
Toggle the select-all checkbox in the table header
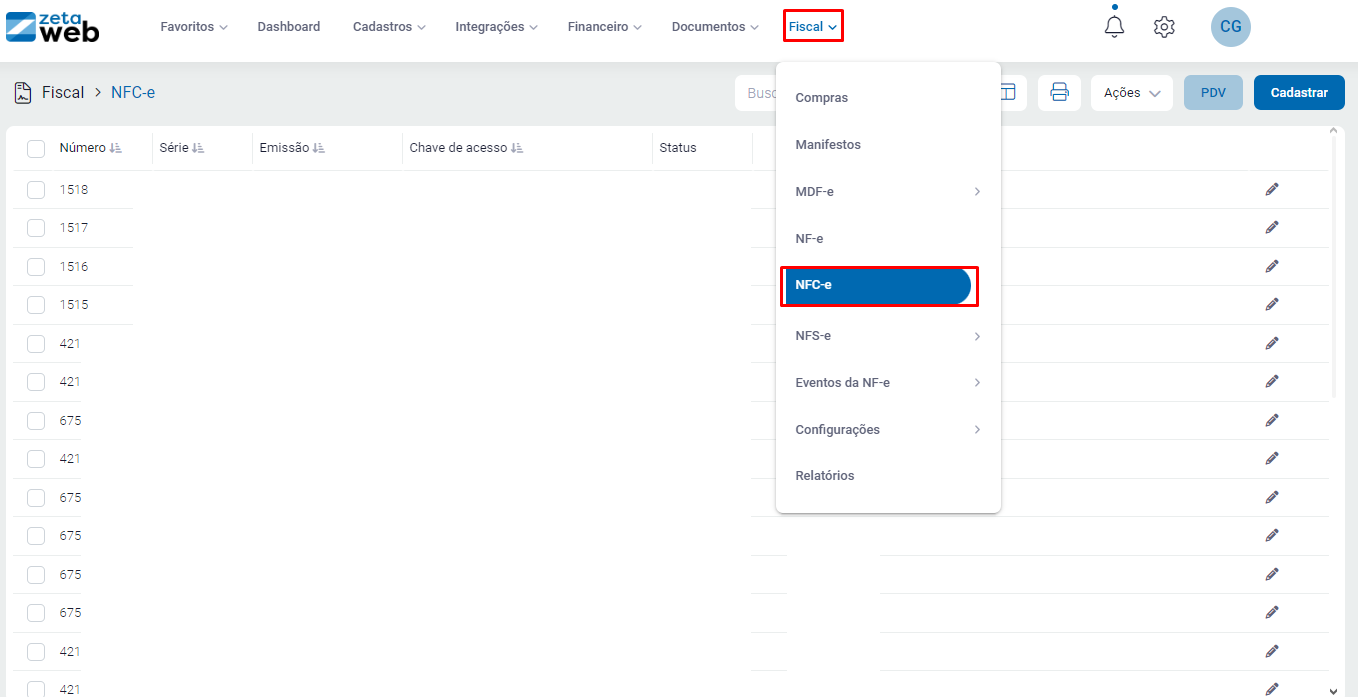pos(36,149)
